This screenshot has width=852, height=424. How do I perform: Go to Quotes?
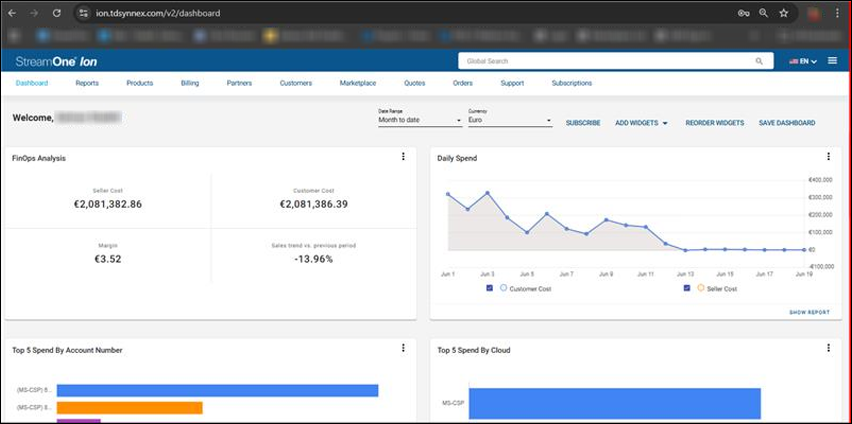415,83
